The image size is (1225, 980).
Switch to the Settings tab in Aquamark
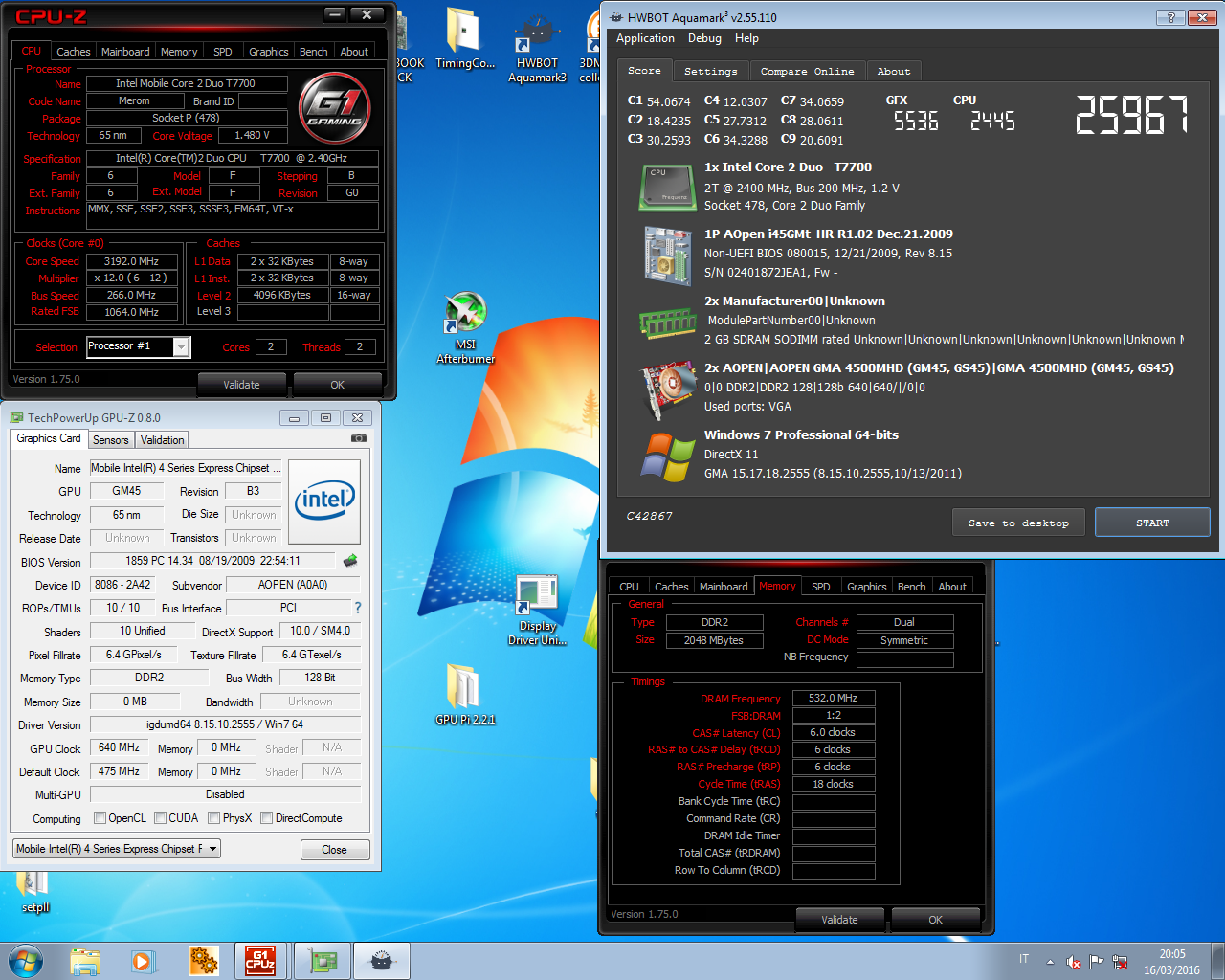click(711, 72)
